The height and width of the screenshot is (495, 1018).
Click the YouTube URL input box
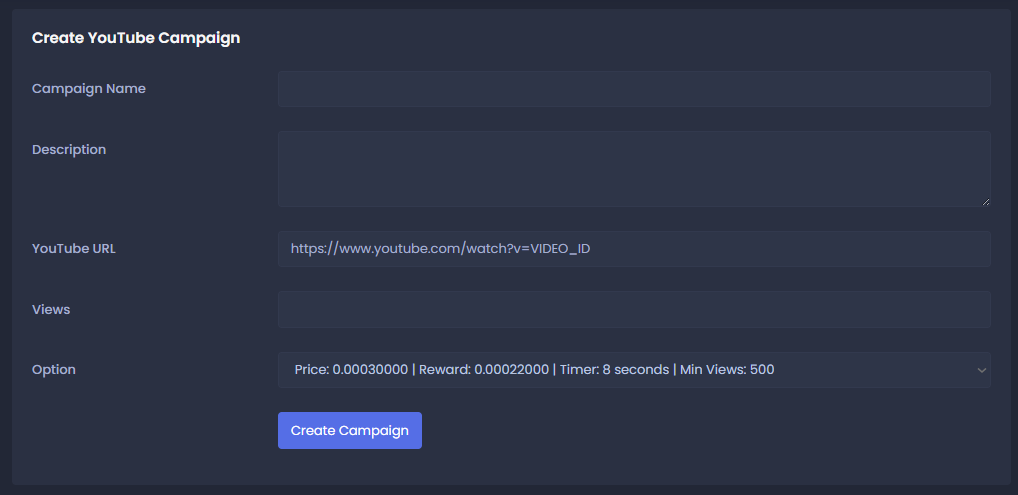tap(634, 249)
